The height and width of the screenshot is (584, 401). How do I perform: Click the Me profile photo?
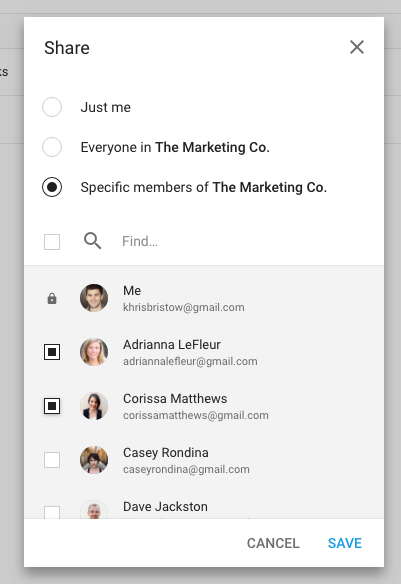(x=94, y=298)
